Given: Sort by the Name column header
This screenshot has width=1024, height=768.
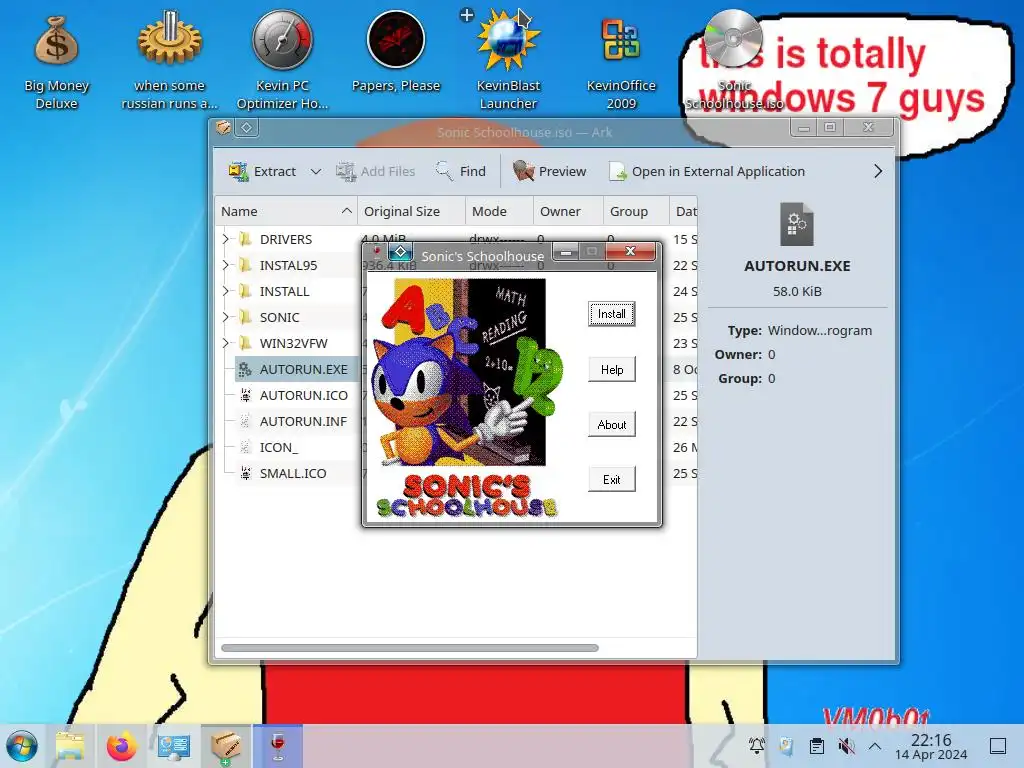Looking at the screenshot, I should coord(286,211).
